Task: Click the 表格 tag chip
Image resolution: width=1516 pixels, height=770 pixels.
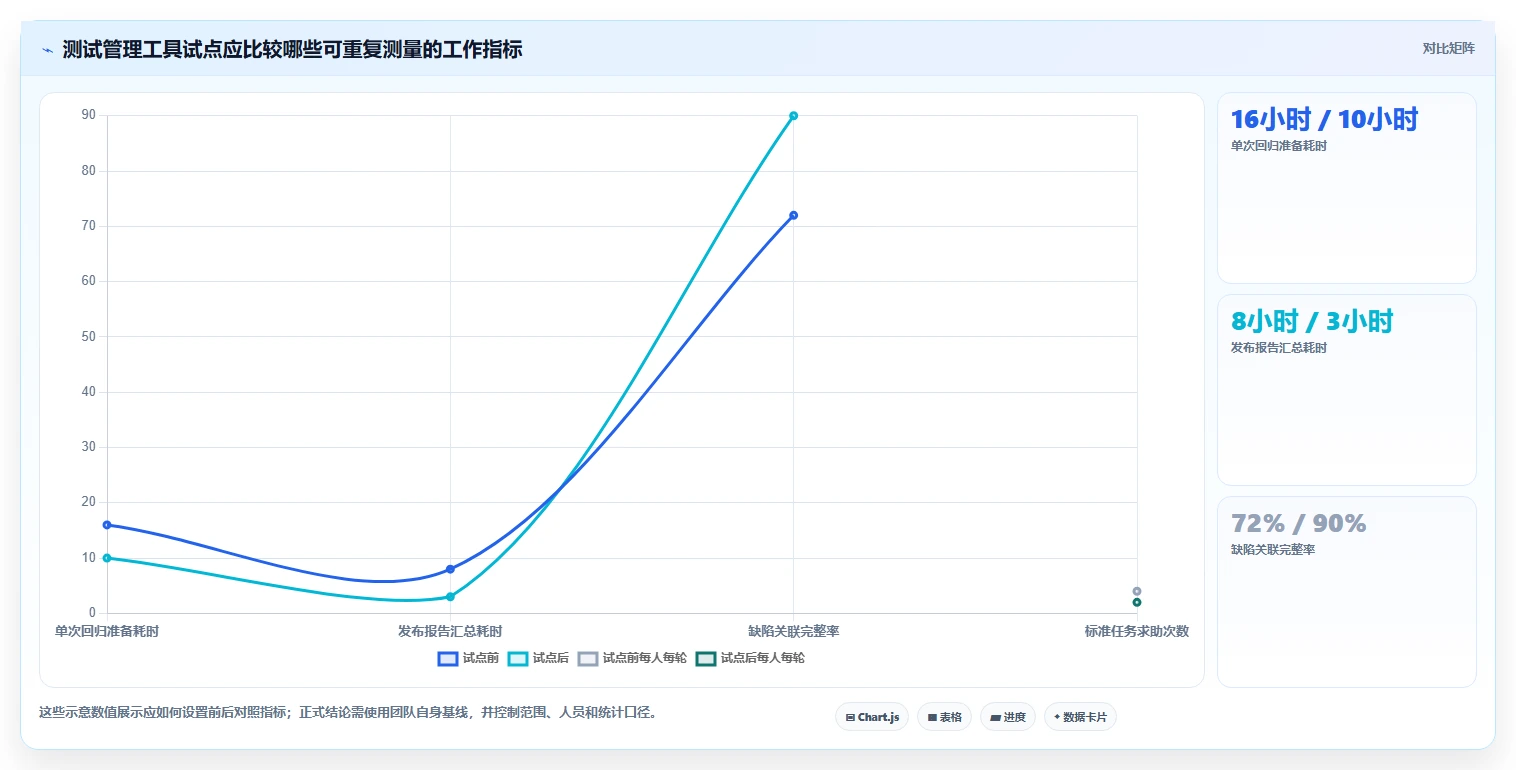Action: (x=944, y=717)
